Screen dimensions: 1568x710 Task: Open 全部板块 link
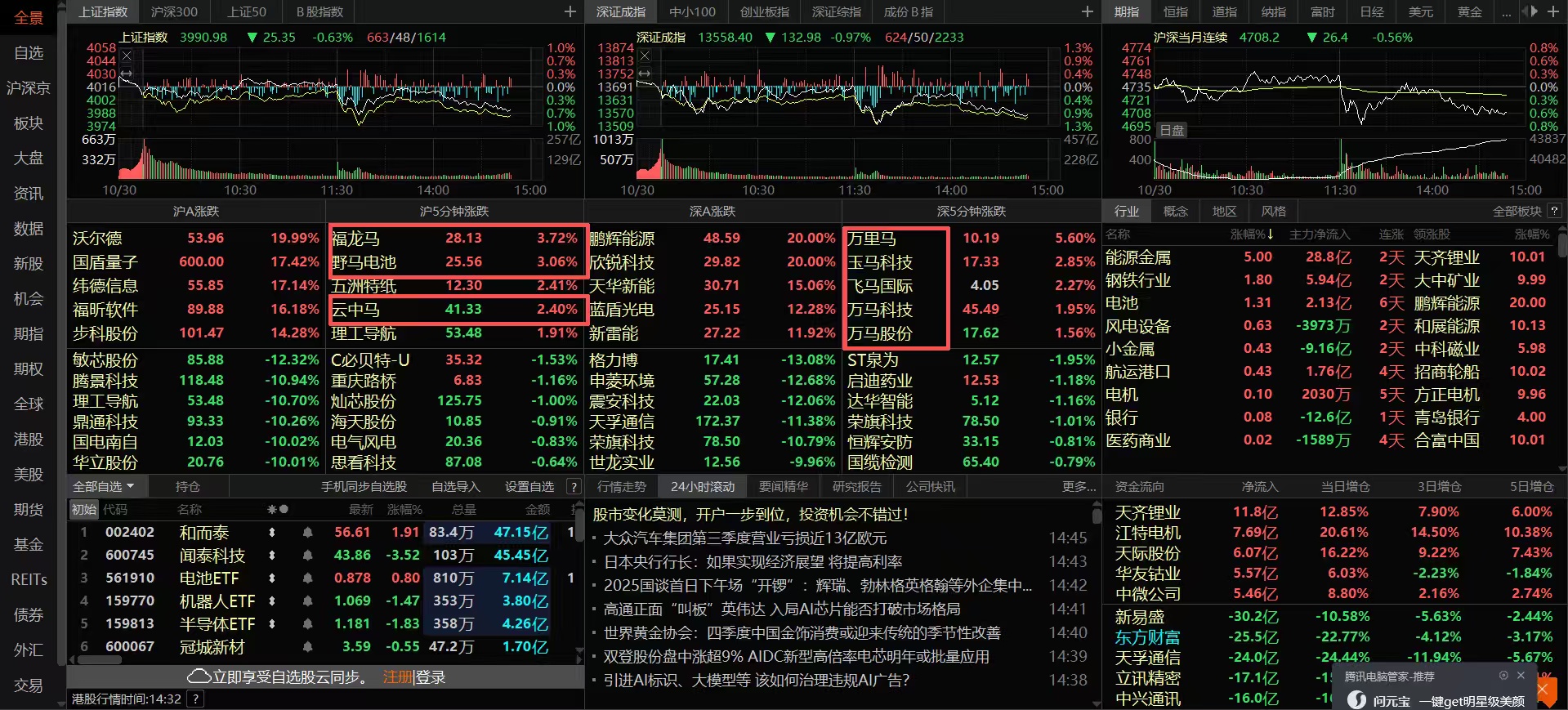click(1517, 211)
